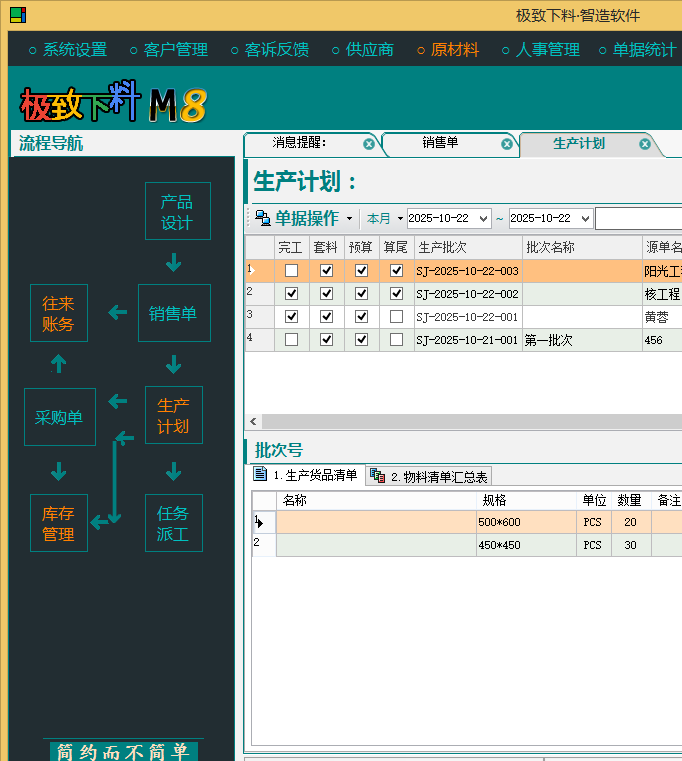
Task: Open the start date dropdown
Action: tap(484, 219)
